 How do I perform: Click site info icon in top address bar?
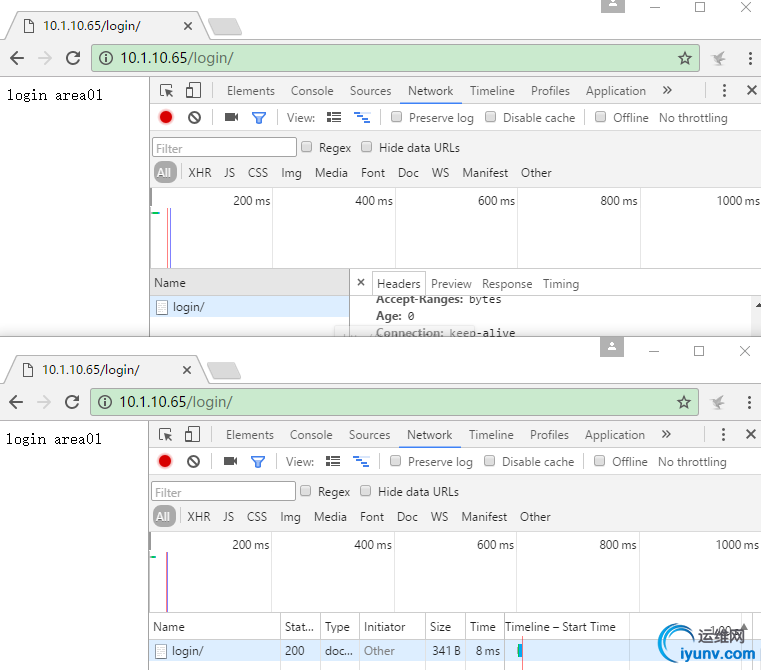point(106,58)
